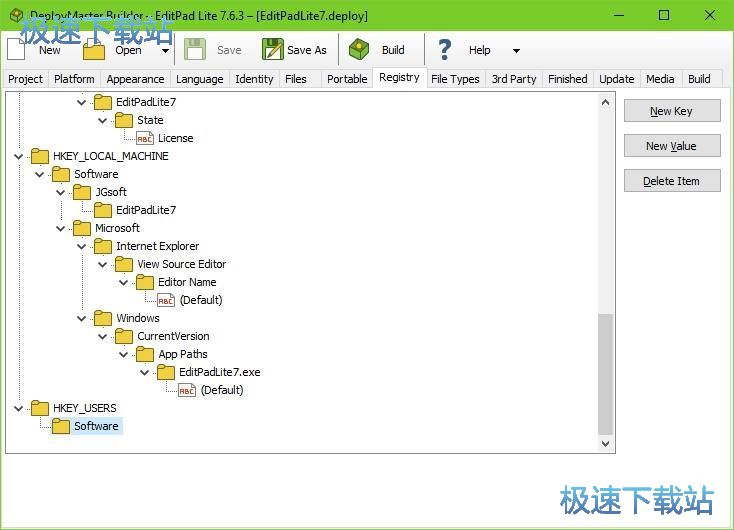This screenshot has width=734, height=530.
Task: Click the scrollbar down arrow
Action: 605,443
